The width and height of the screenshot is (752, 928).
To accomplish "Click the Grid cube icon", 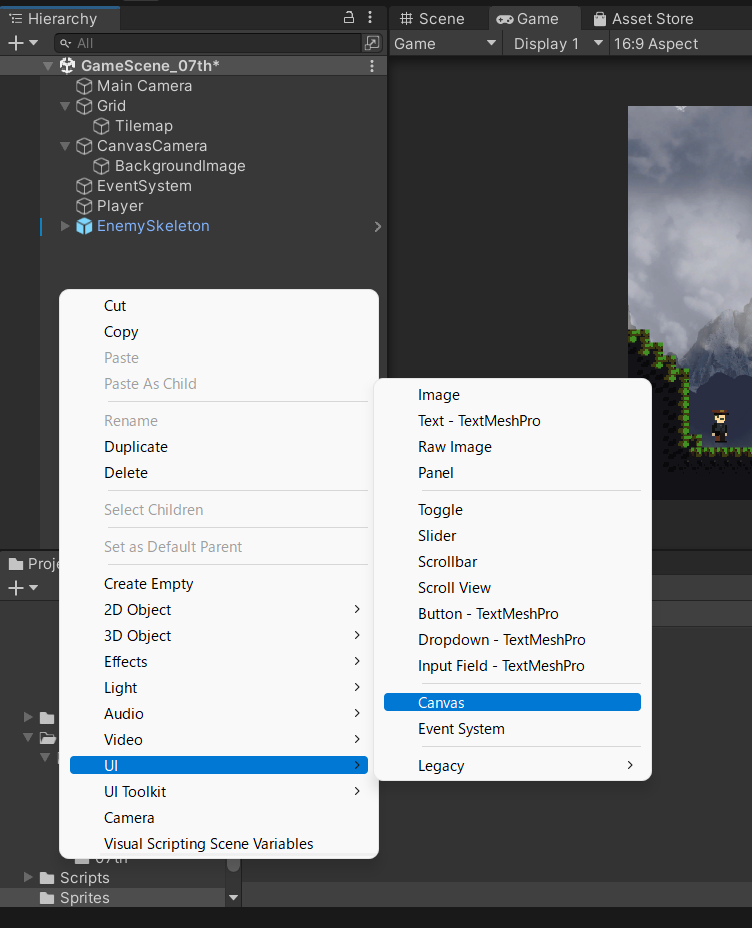I will tap(84, 106).
